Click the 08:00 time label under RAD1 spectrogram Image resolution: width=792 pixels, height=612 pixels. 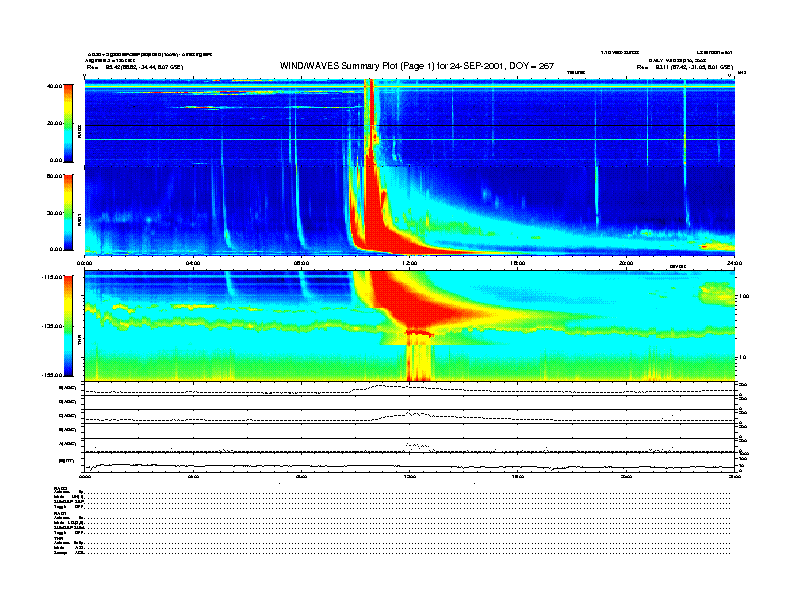pyautogui.click(x=301, y=263)
